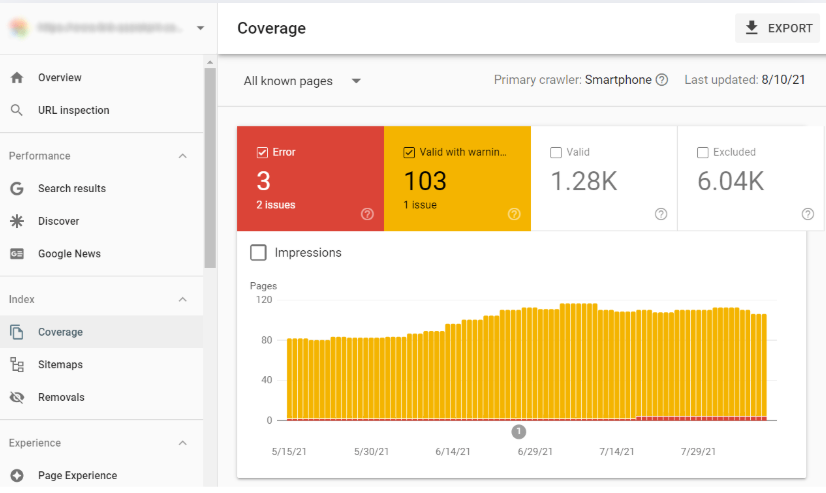Click the Smartphone primary crawler text
Screen dimensions: 826x493
[x=618, y=80]
